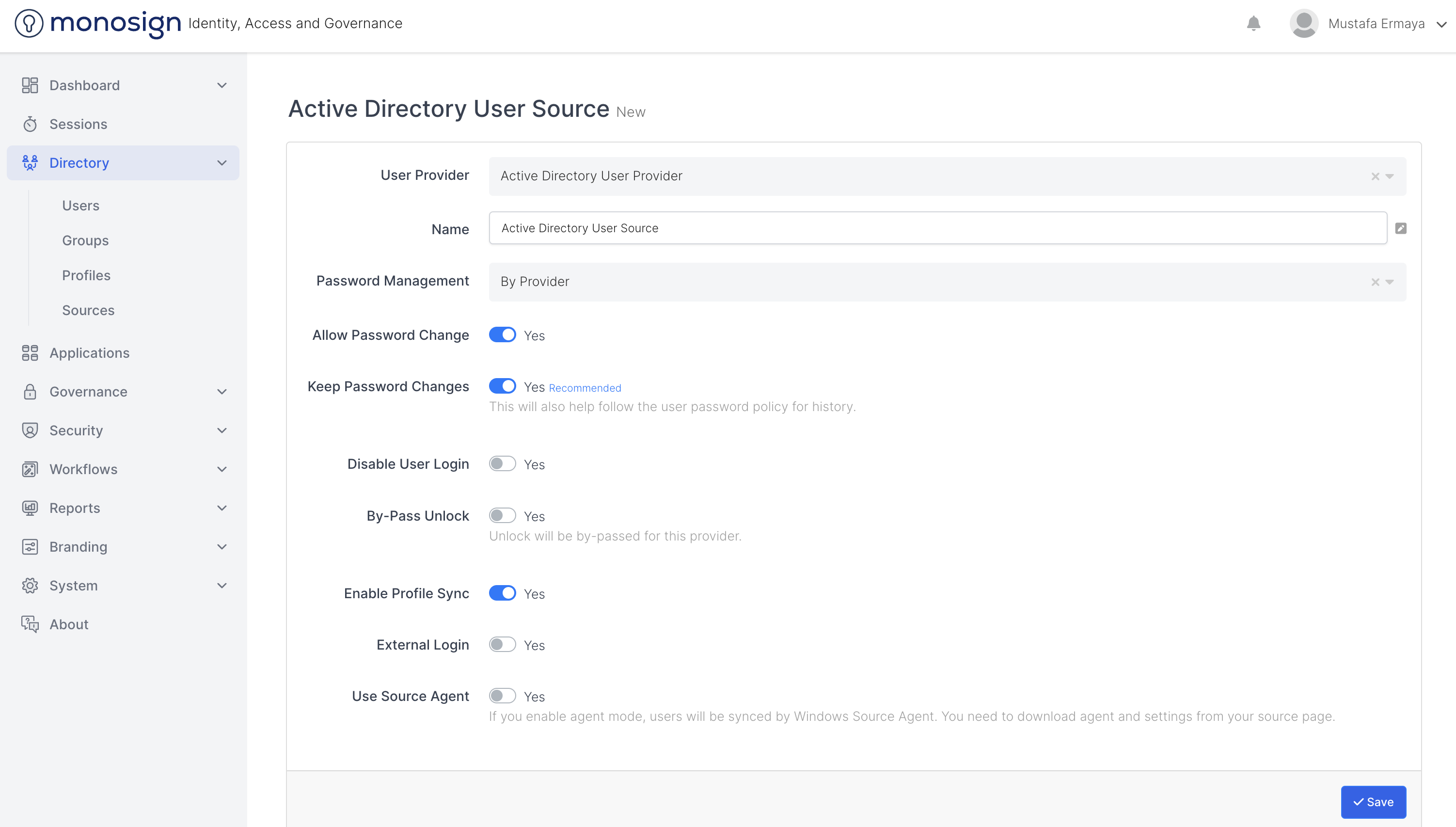1456x827 pixels.
Task: Click the user avatar image
Action: point(1304,23)
